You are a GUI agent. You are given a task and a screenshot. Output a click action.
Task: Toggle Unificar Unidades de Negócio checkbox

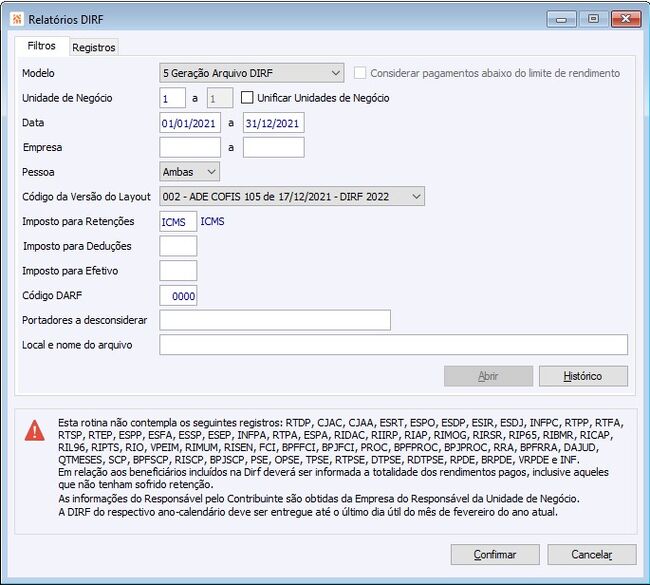click(247, 98)
